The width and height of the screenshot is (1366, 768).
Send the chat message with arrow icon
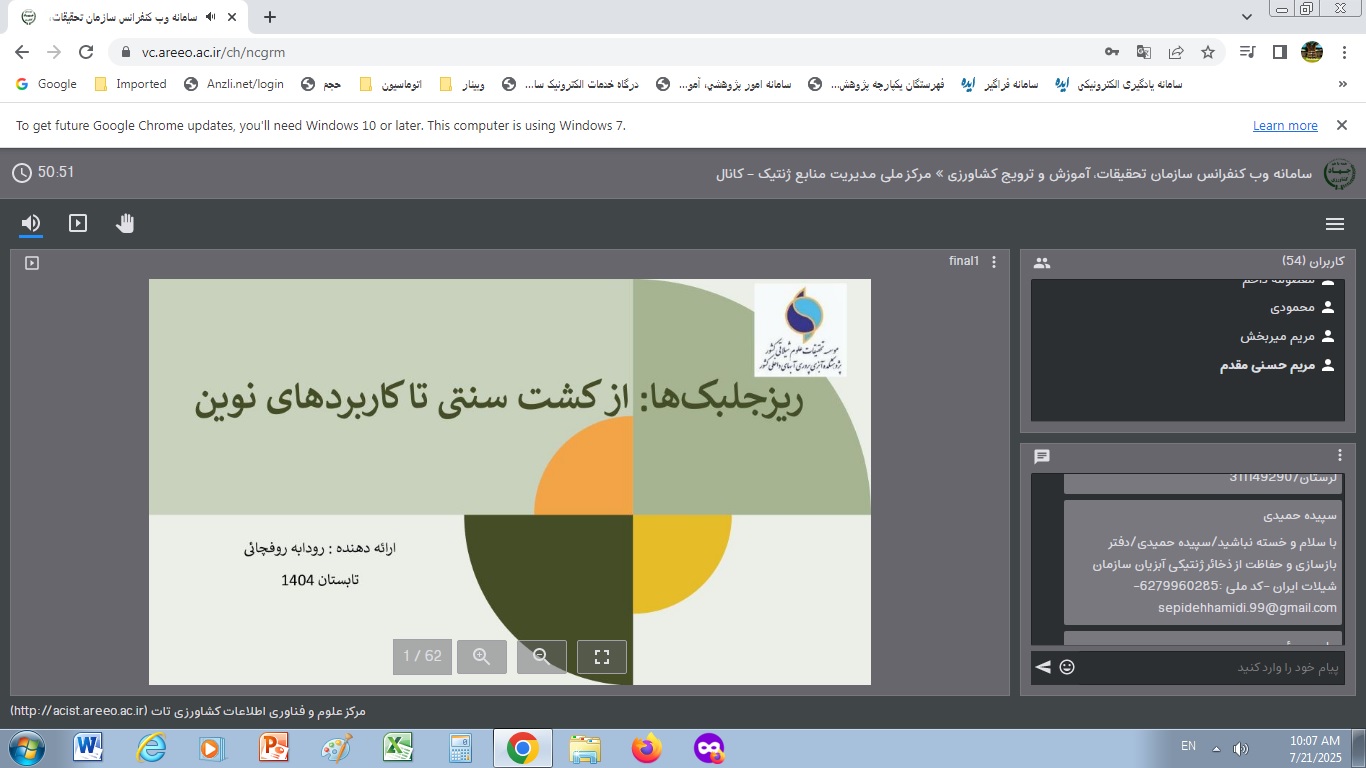point(1043,667)
